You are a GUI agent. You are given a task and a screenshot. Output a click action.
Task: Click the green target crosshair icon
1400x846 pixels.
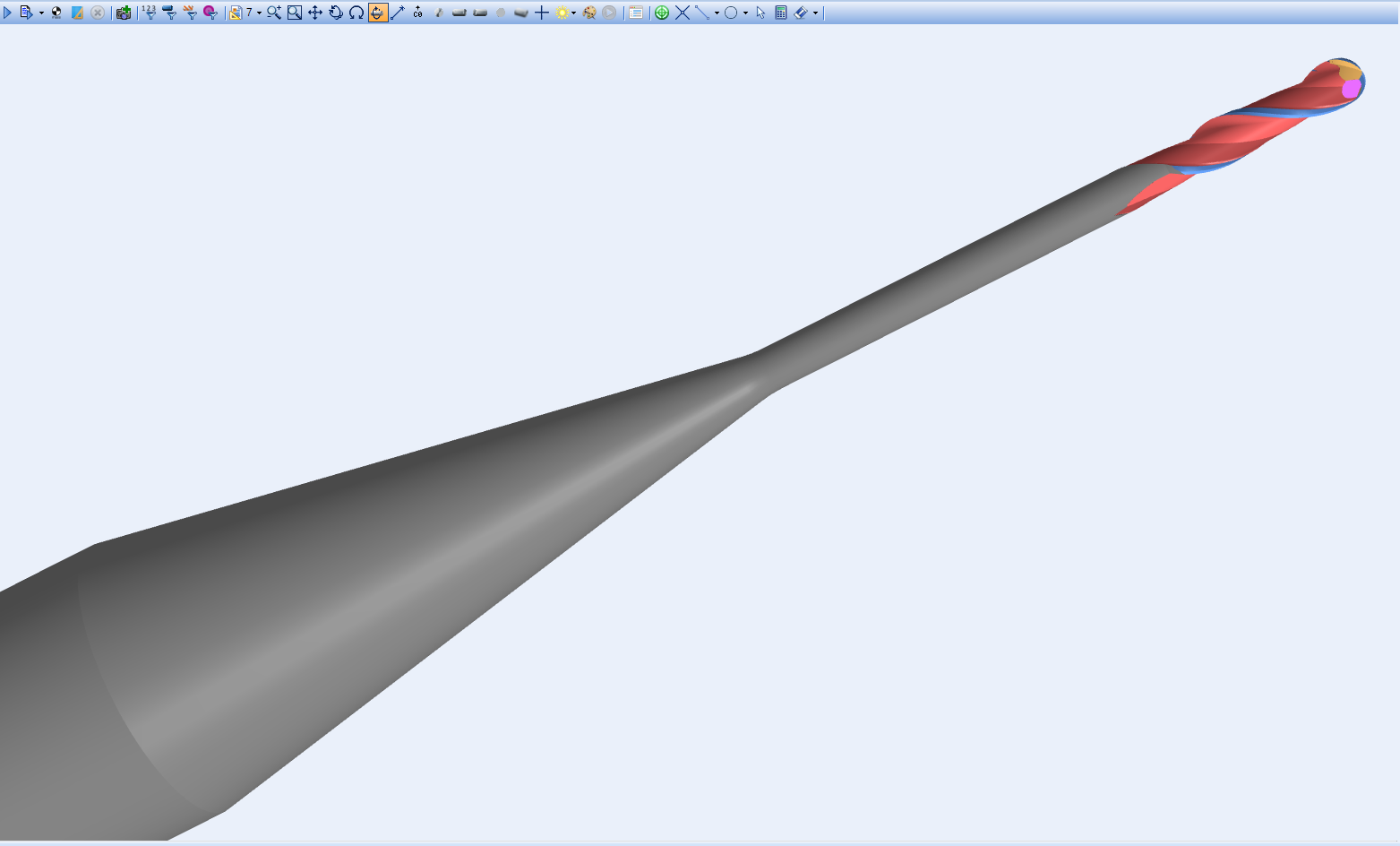point(662,13)
